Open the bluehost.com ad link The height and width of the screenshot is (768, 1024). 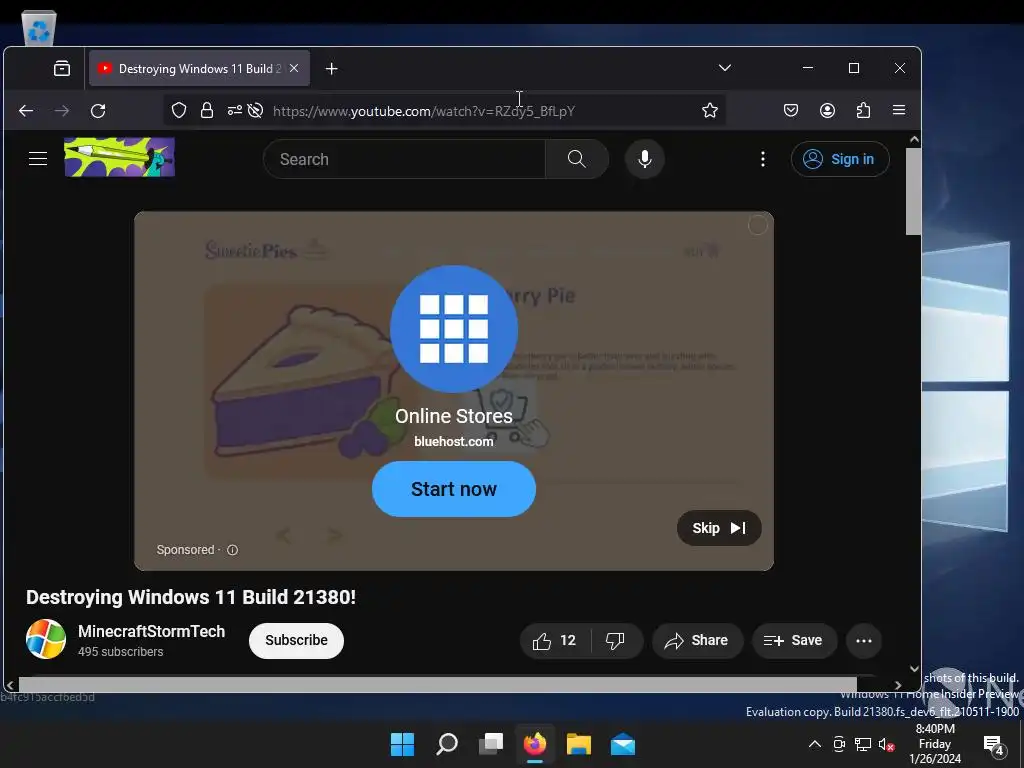454,441
